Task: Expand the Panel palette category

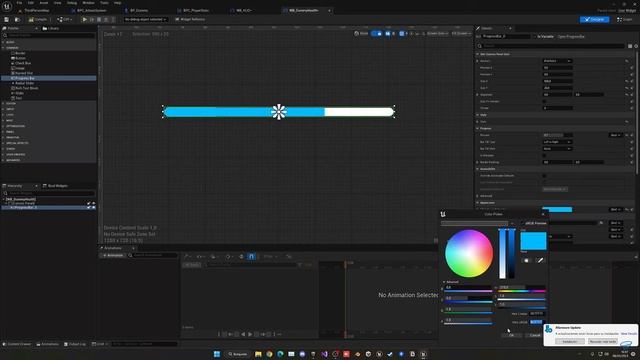Action: click(x=4, y=132)
